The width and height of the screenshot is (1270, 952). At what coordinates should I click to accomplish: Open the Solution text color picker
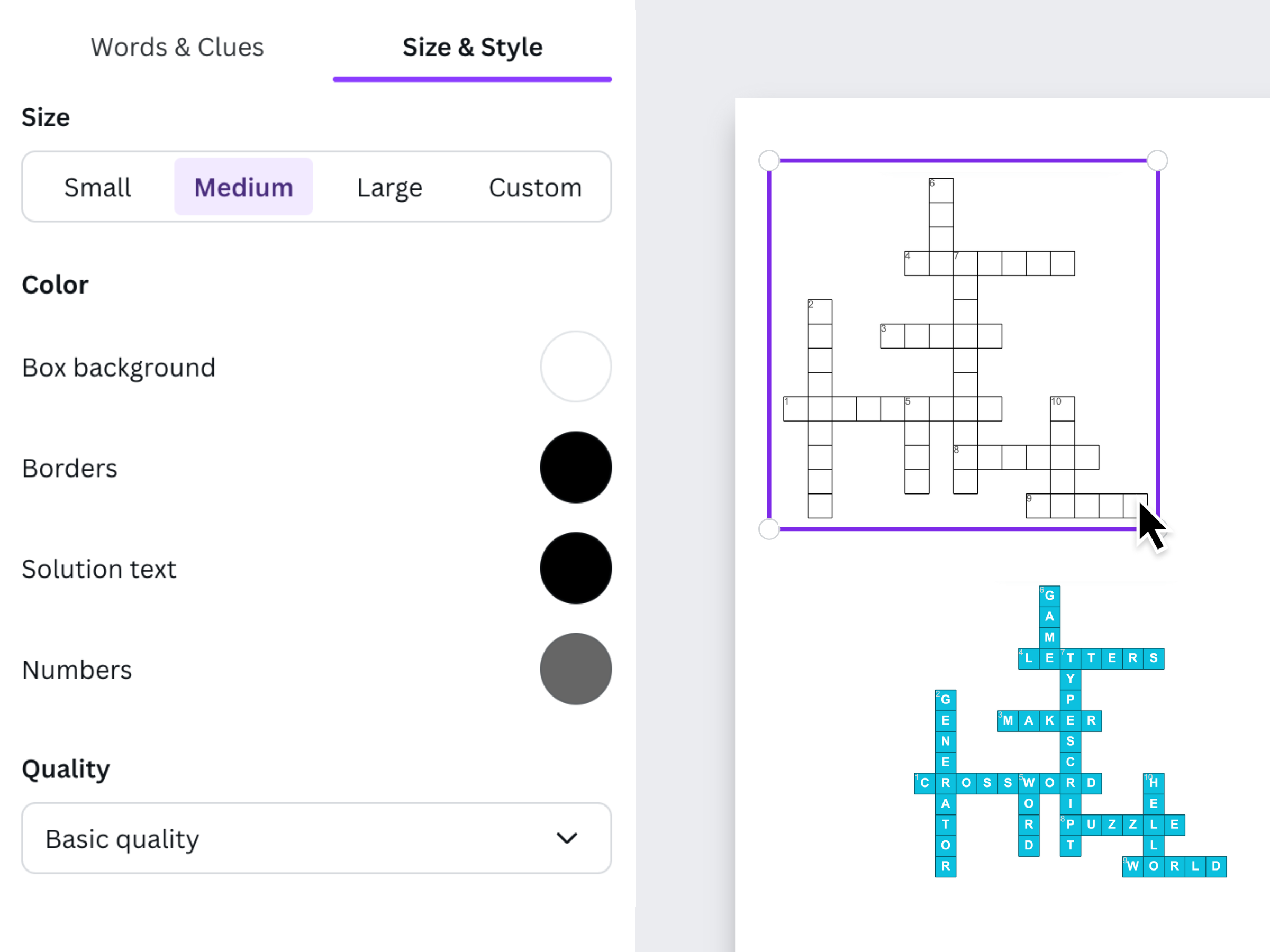575,568
